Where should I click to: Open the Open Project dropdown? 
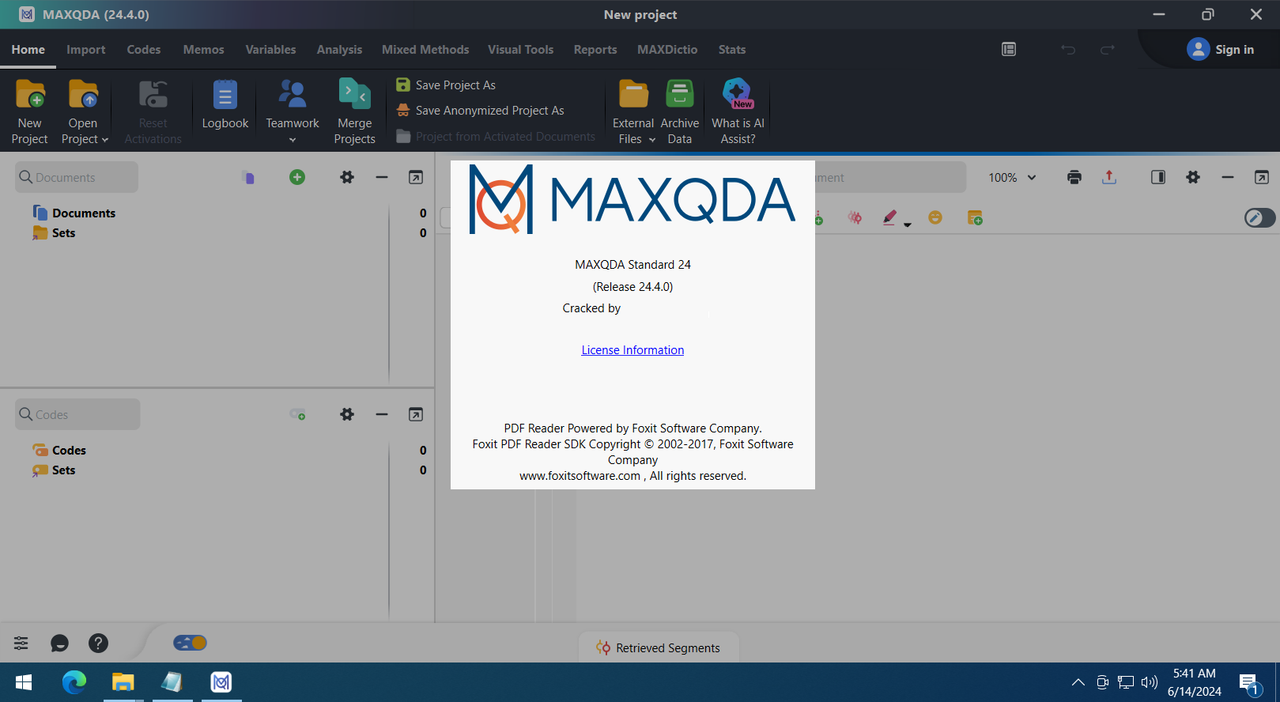click(x=104, y=140)
